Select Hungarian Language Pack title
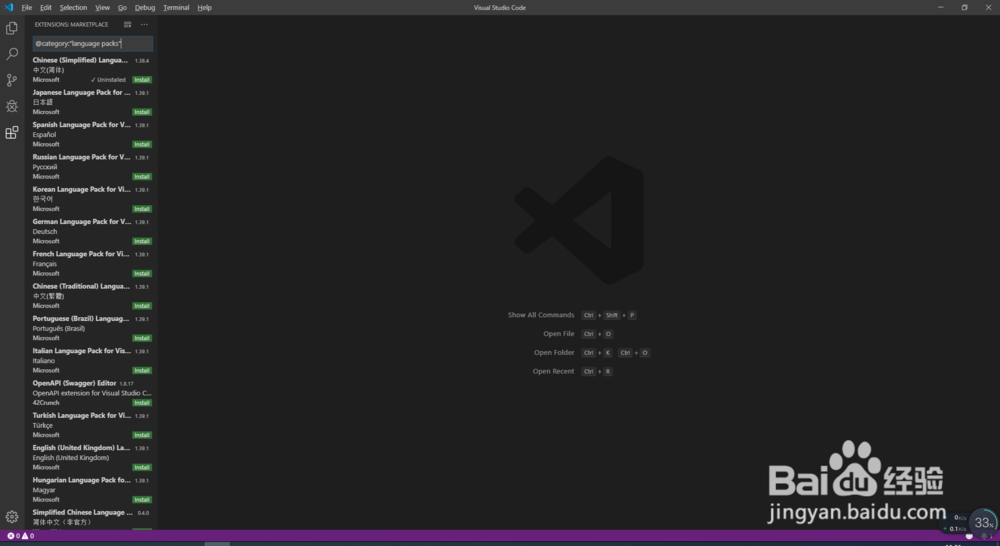The height and width of the screenshot is (546, 1000). (x=82, y=480)
